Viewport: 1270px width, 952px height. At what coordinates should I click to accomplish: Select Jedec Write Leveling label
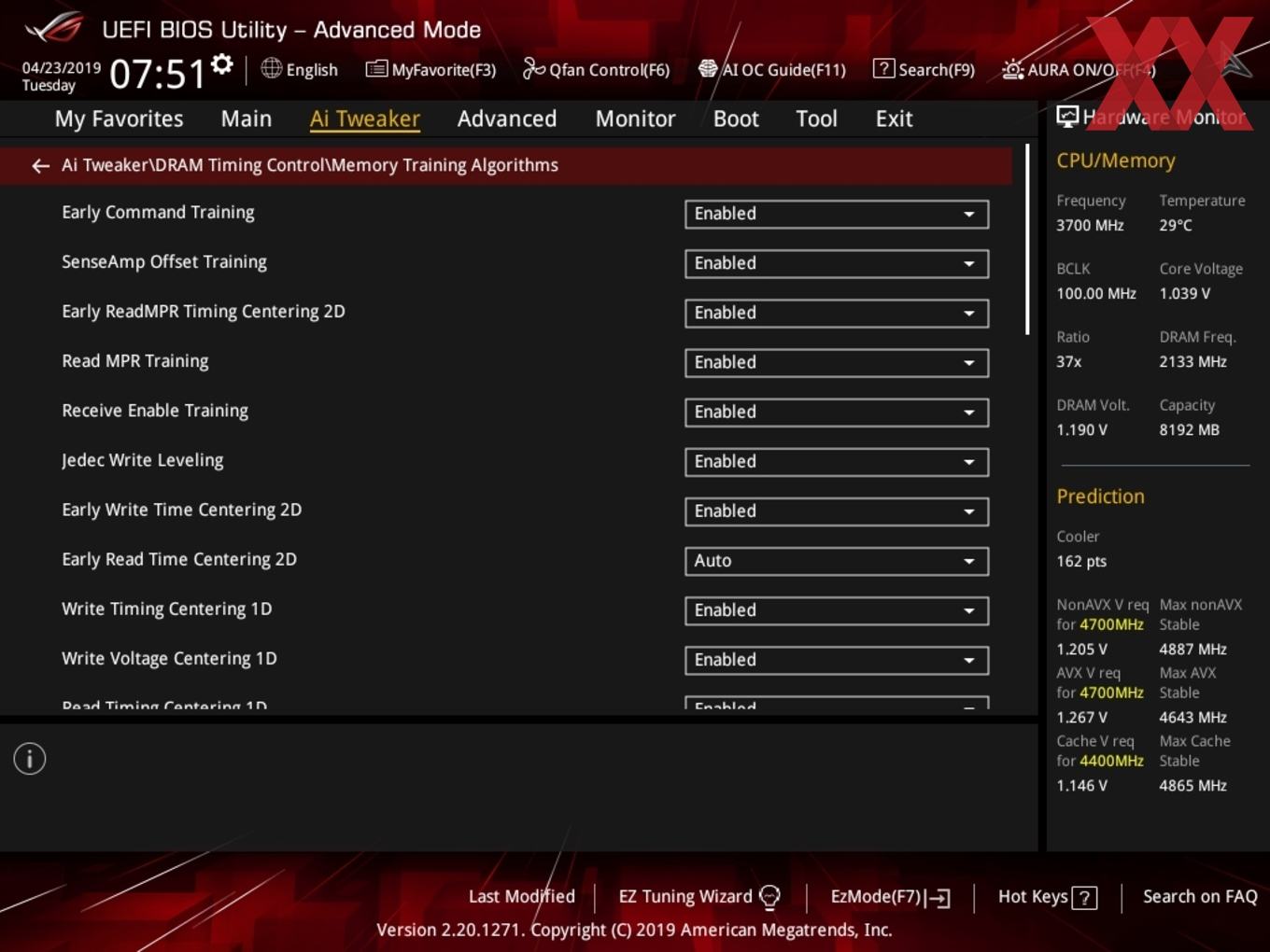(x=143, y=460)
